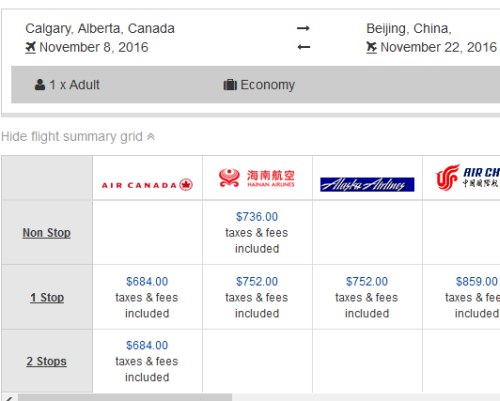This screenshot has width=500, height=401.
Task: Click the departure airplane icon by November 8
Action: pyautogui.click(x=30, y=47)
